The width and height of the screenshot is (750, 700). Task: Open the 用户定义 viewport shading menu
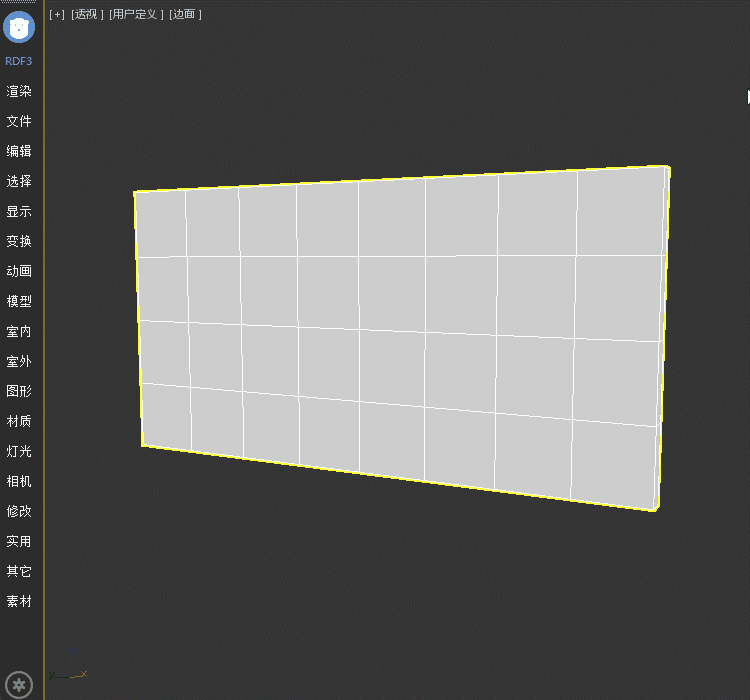[x=136, y=14]
